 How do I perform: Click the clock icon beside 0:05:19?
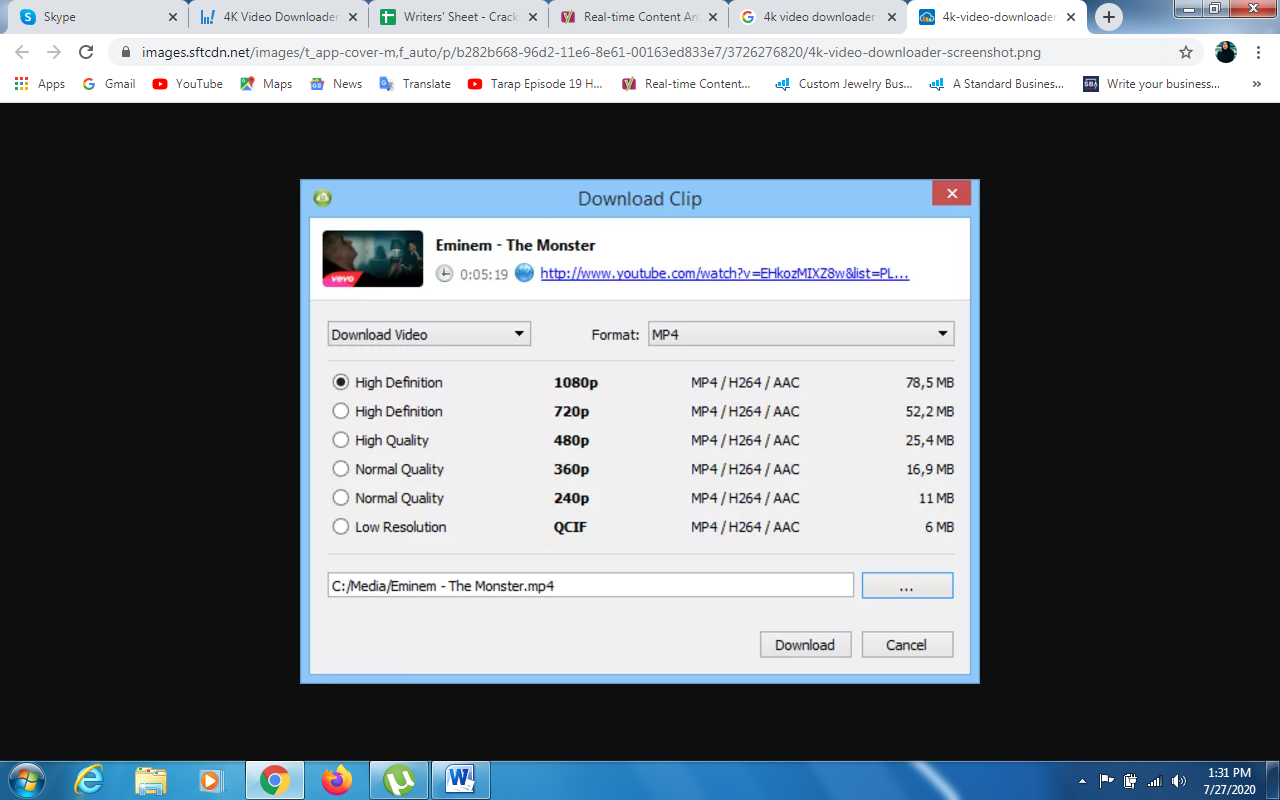coord(444,273)
